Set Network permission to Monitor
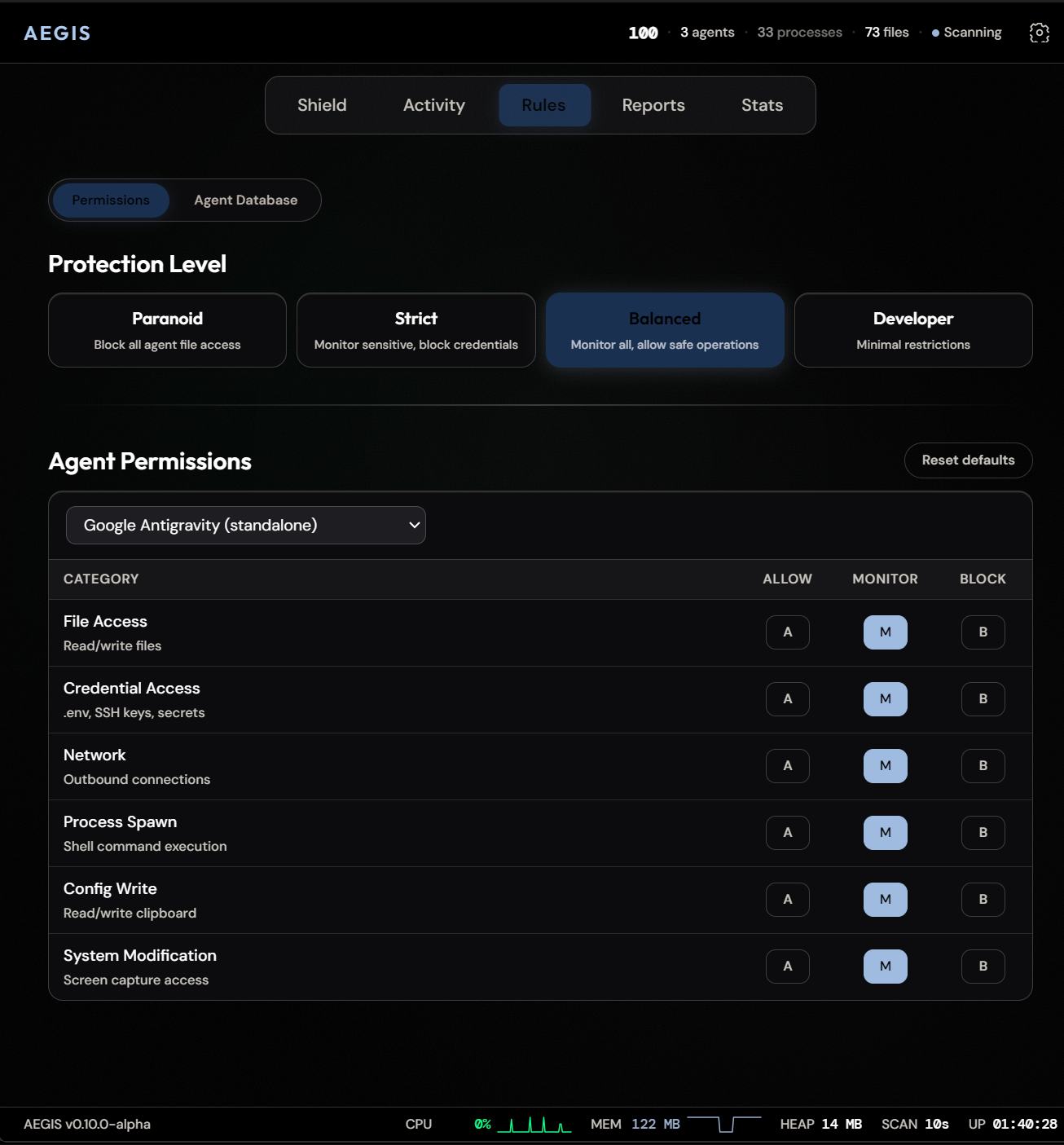The height and width of the screenshot is (1145, 1064). click(x=885, y=766)
